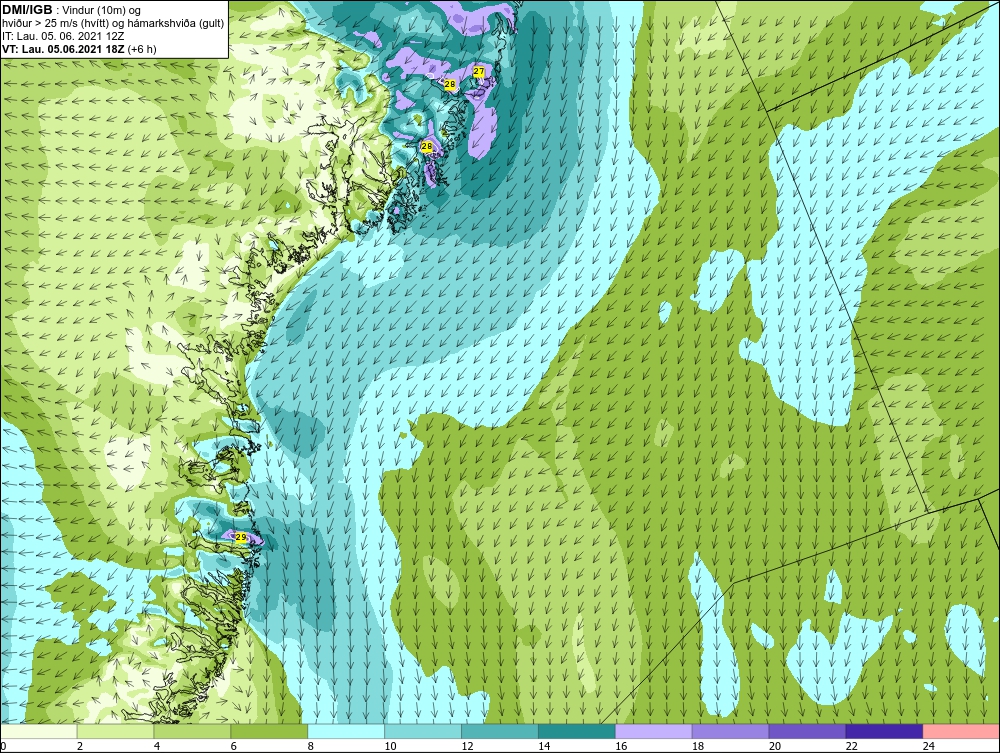Click the 'IT: Lau. 05. 06. 2021 12Z' line
Image resolution: width=1000 pixels, height=753 pixels.
[x=63, y=36]
